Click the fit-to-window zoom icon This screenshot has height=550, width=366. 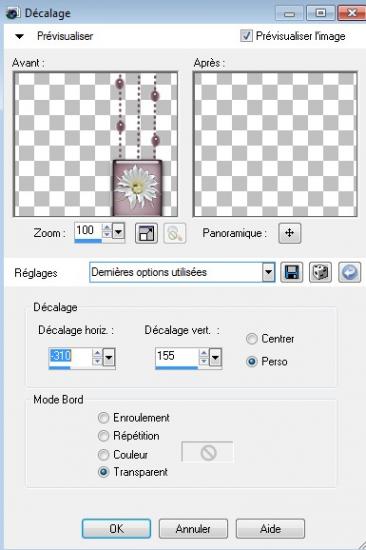tap(146, 233)
